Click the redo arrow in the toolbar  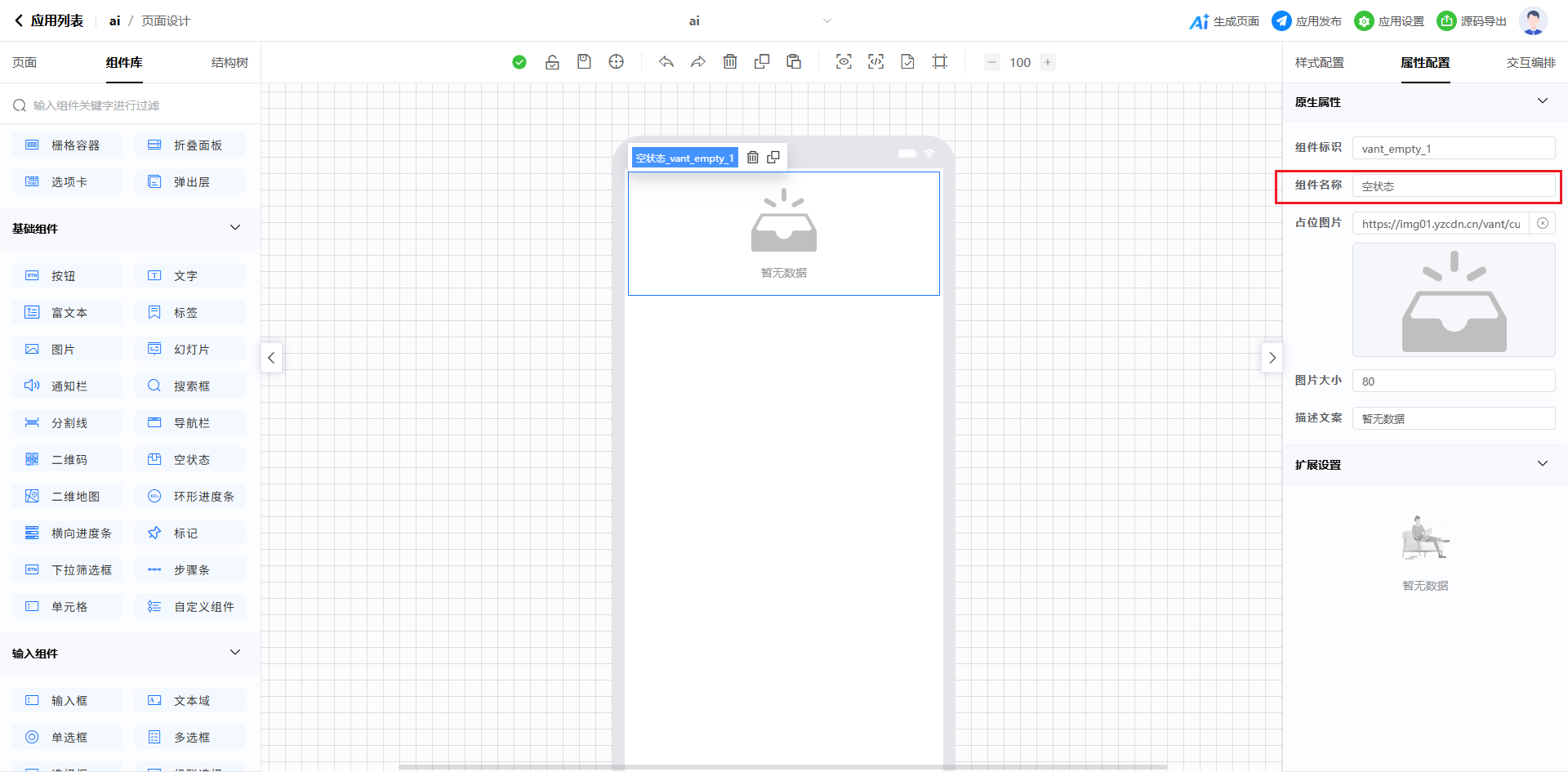(x=697, y=62)
